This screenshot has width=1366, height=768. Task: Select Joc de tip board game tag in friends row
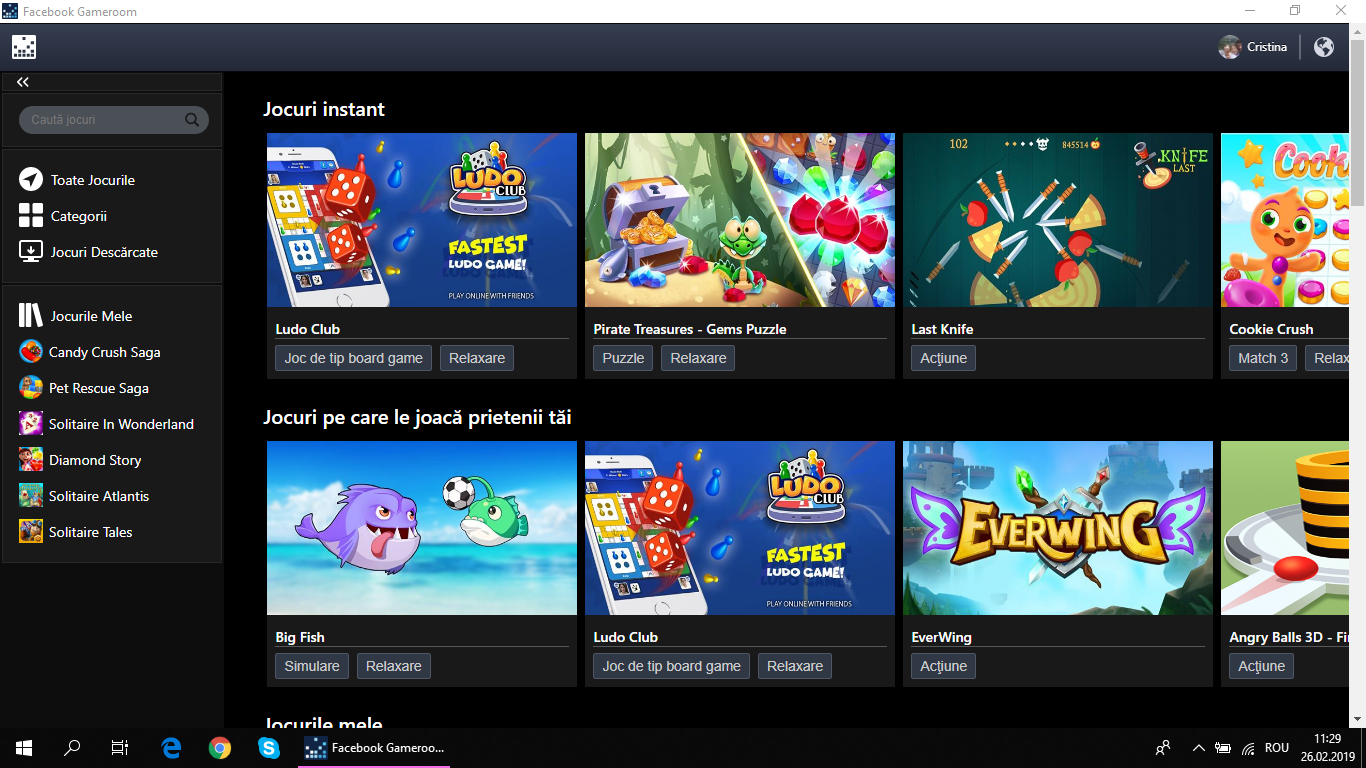(x=671, y=666)
